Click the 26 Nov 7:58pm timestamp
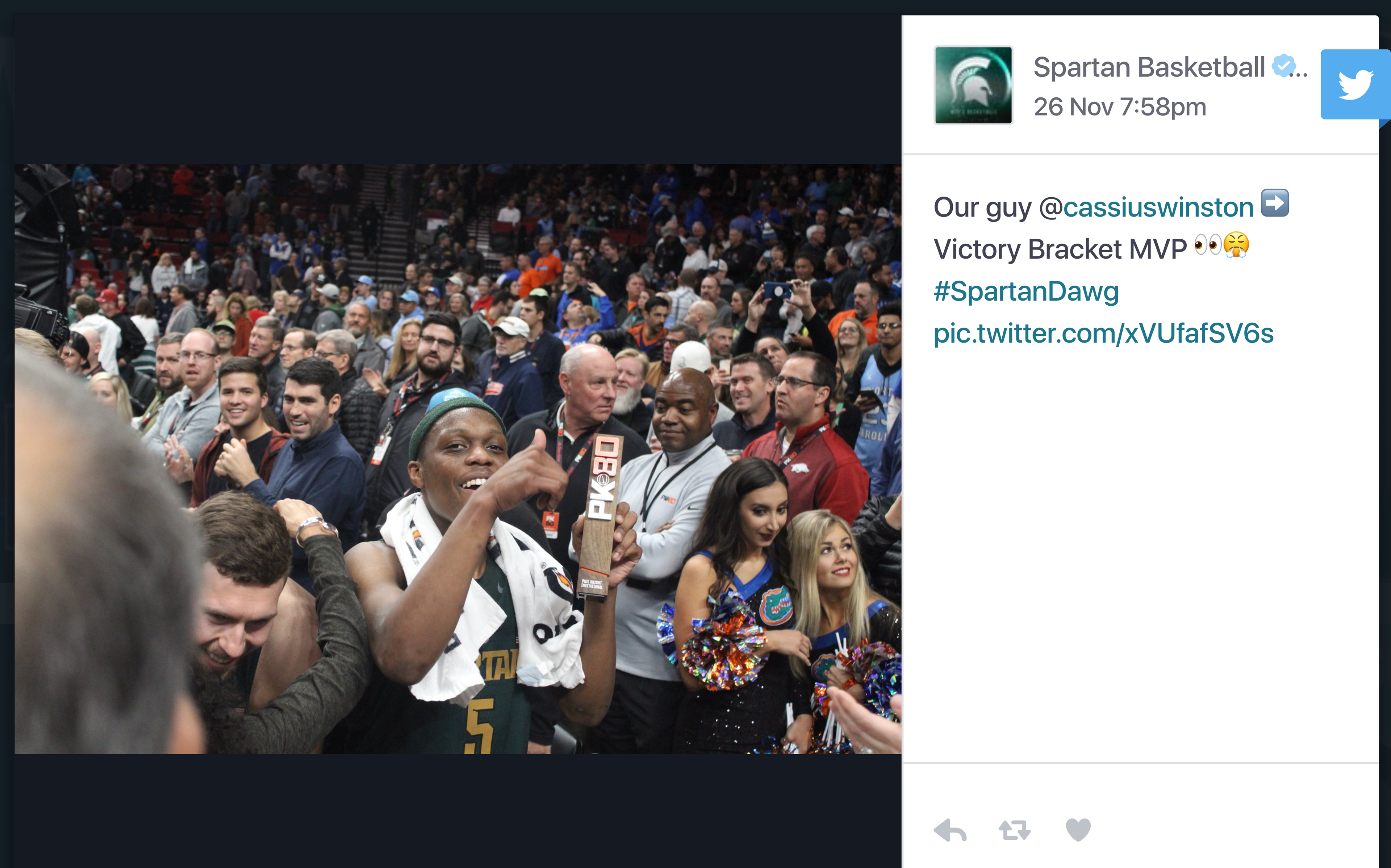 pyautogui.click(x=1119, y=107)
